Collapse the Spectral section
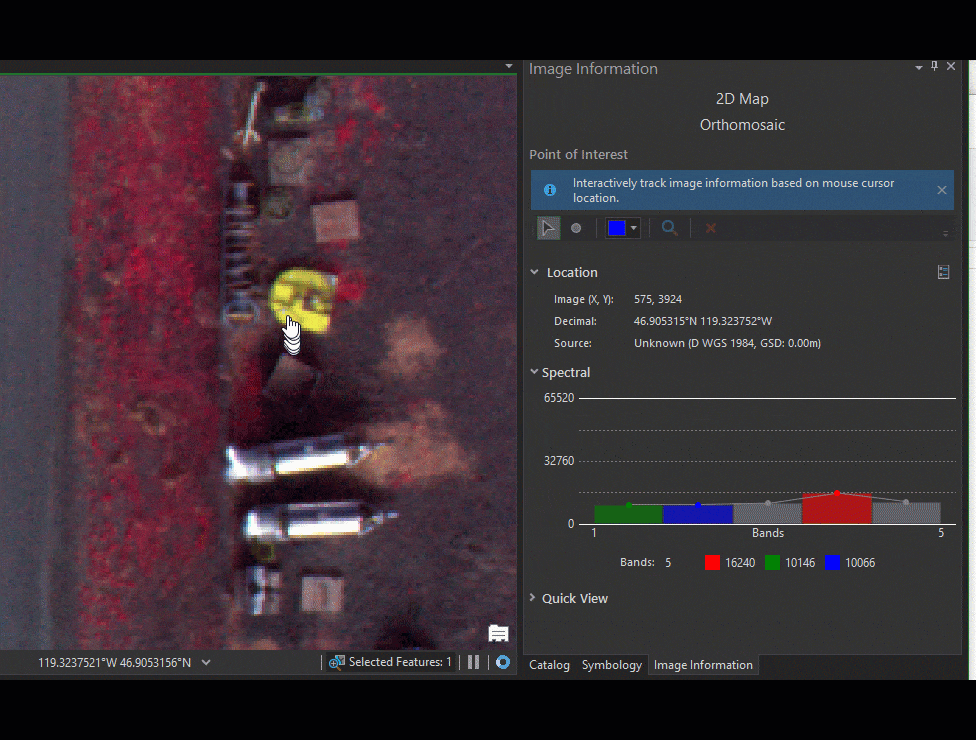This screenshot has width=976, height=740. (x=534, y=371)
